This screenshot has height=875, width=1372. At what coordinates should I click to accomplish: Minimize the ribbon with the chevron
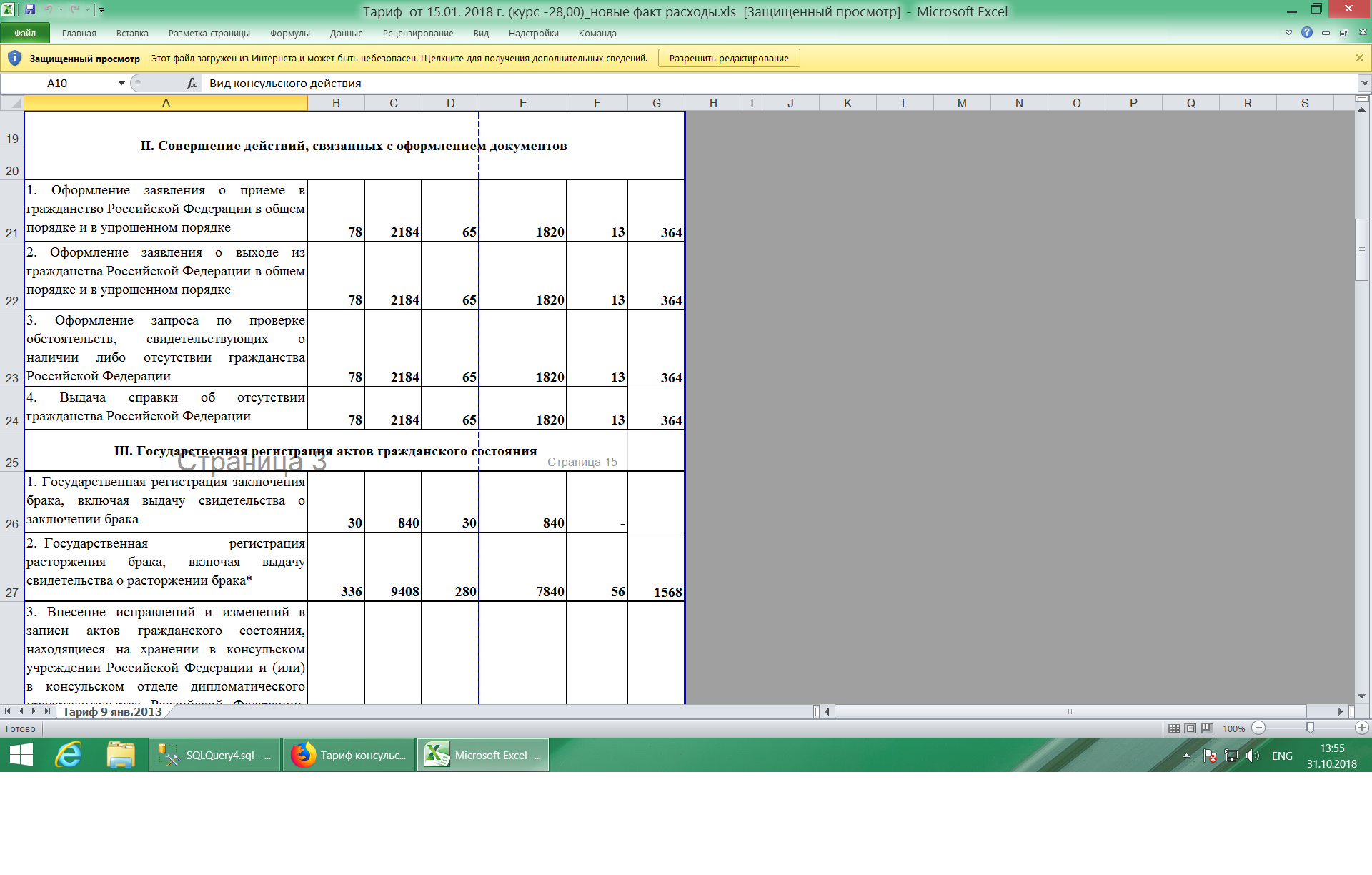(x=1288, y=33)
